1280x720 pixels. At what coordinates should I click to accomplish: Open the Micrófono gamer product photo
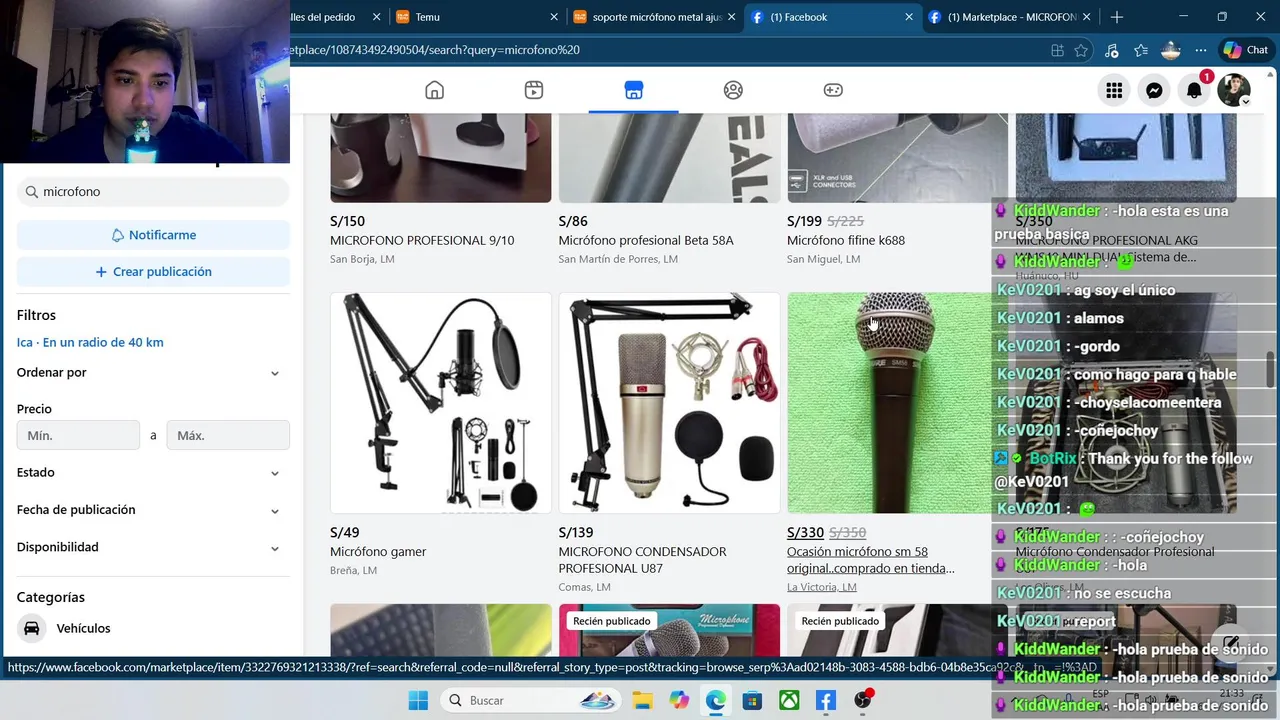pyautogui.click(x=441, y=403)
